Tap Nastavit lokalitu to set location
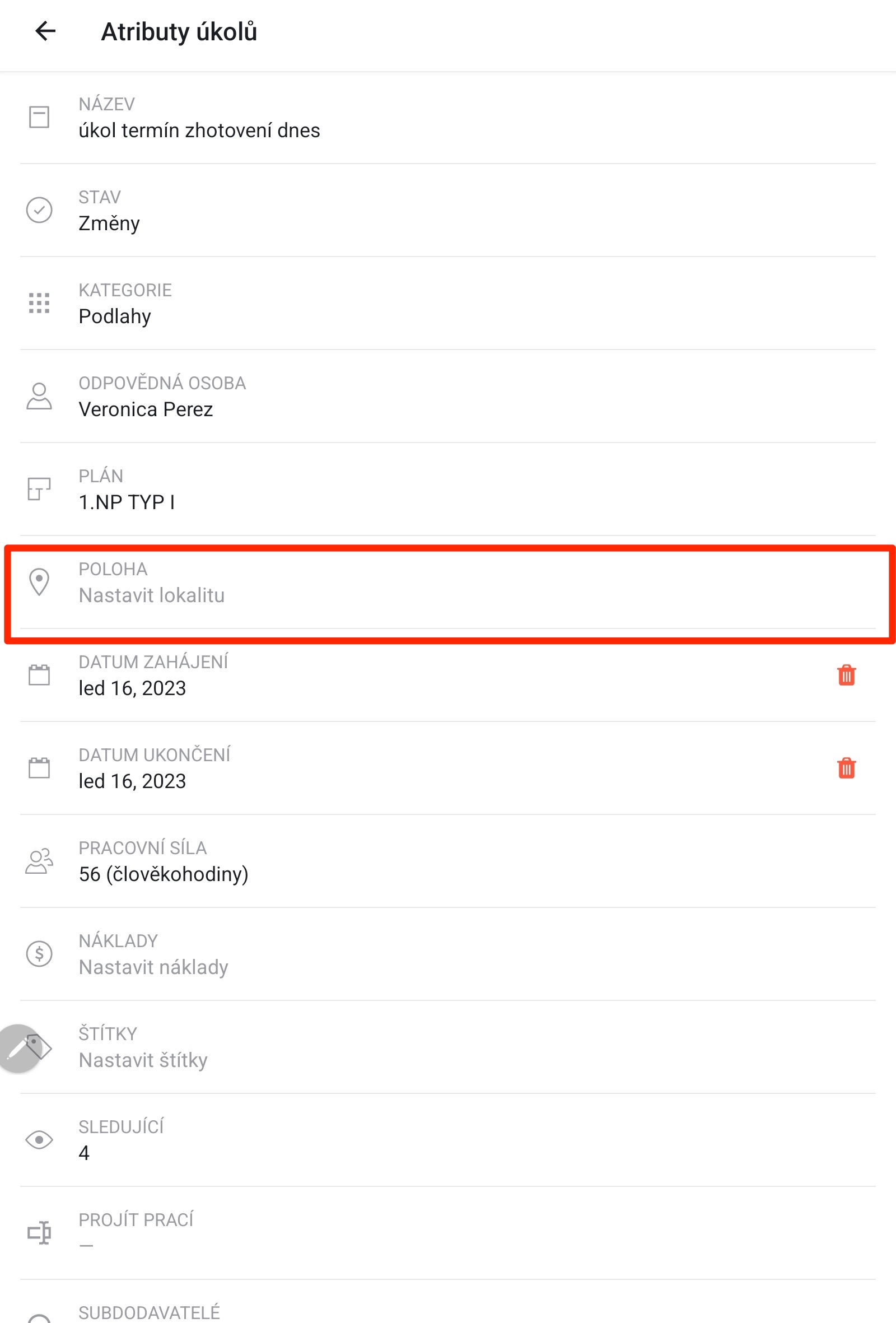Image resolution: width=896 pixels, height=1323 pixels. [151, 595]
